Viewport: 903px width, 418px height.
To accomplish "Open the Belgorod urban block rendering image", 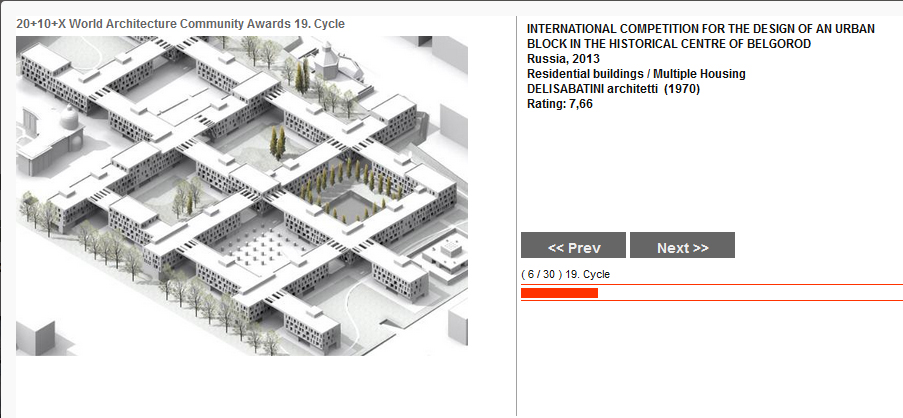I will point(242,196).
